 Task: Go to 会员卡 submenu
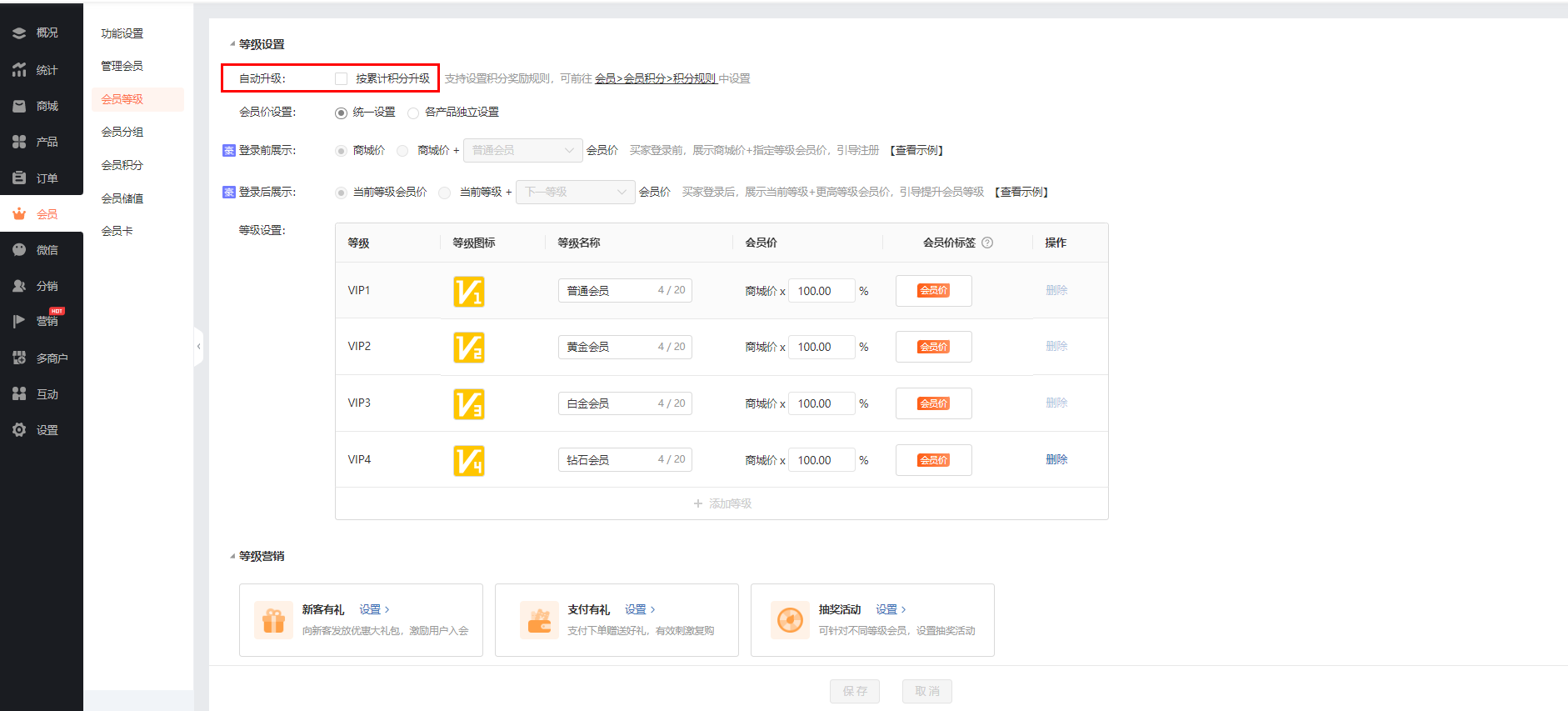pyautogui.click(x=117, y=231)
